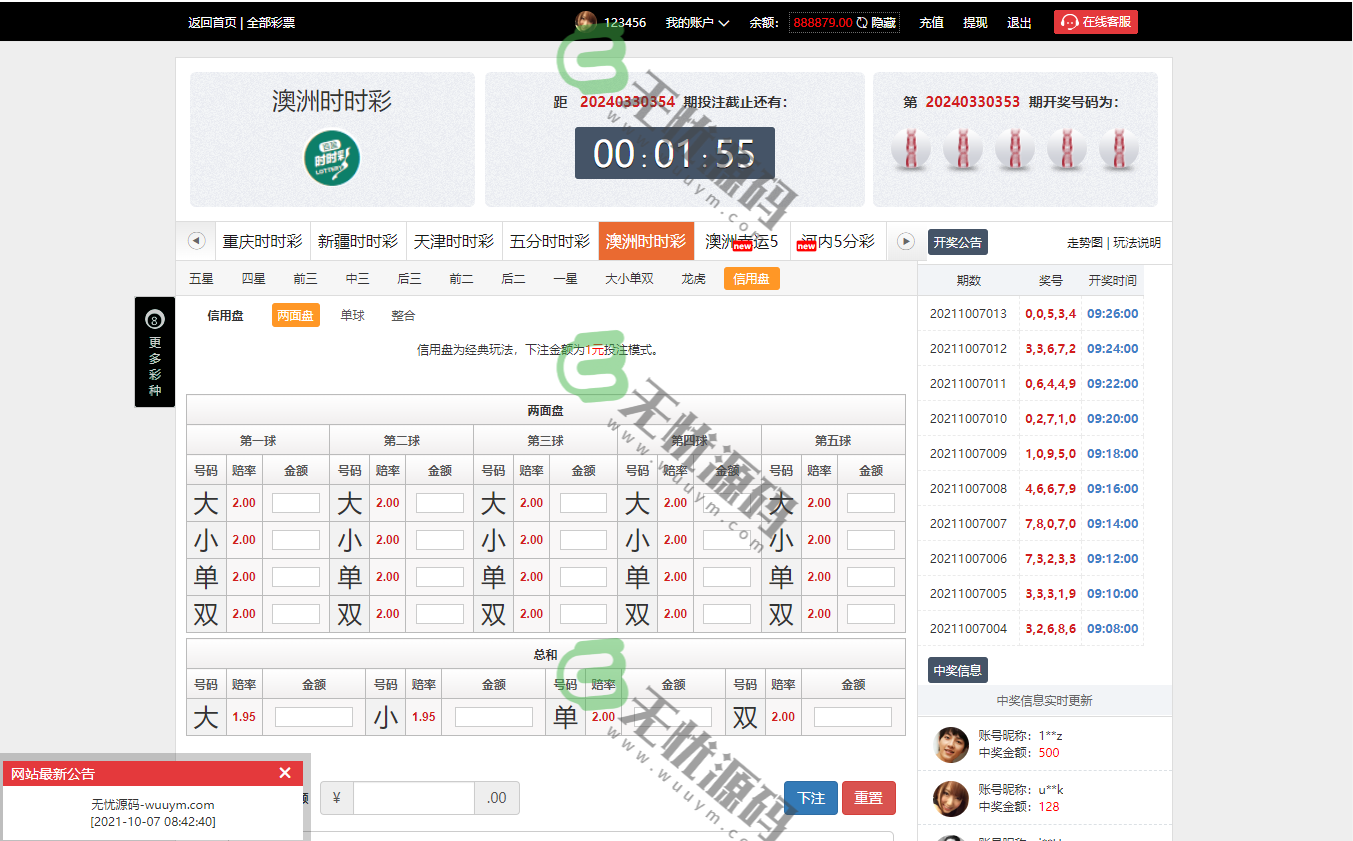Open 在线客服 online support
This screenshot has width=1353, height=841.
(1095, 22)
